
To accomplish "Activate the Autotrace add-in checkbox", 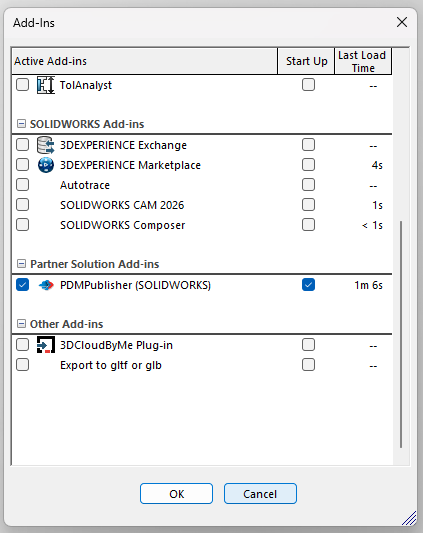I will (22, 185).
